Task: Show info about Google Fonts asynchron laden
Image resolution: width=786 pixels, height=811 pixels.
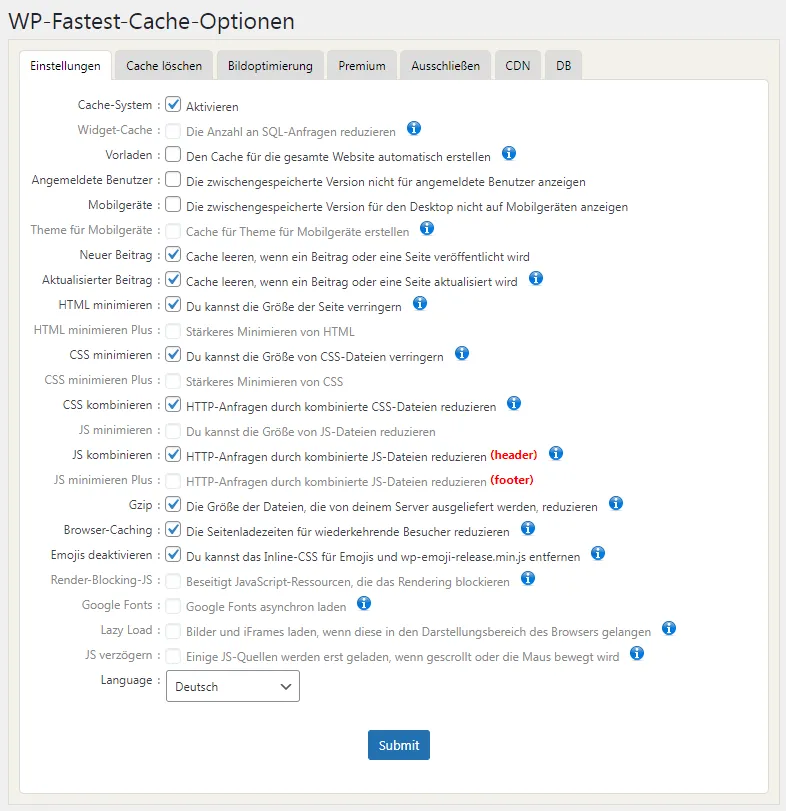Action: point(364,603)
